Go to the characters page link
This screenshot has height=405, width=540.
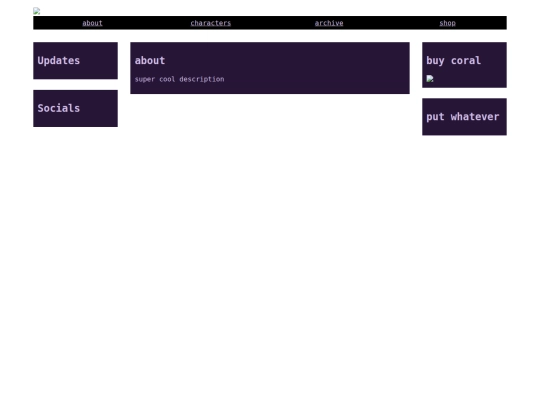(211, 23)
